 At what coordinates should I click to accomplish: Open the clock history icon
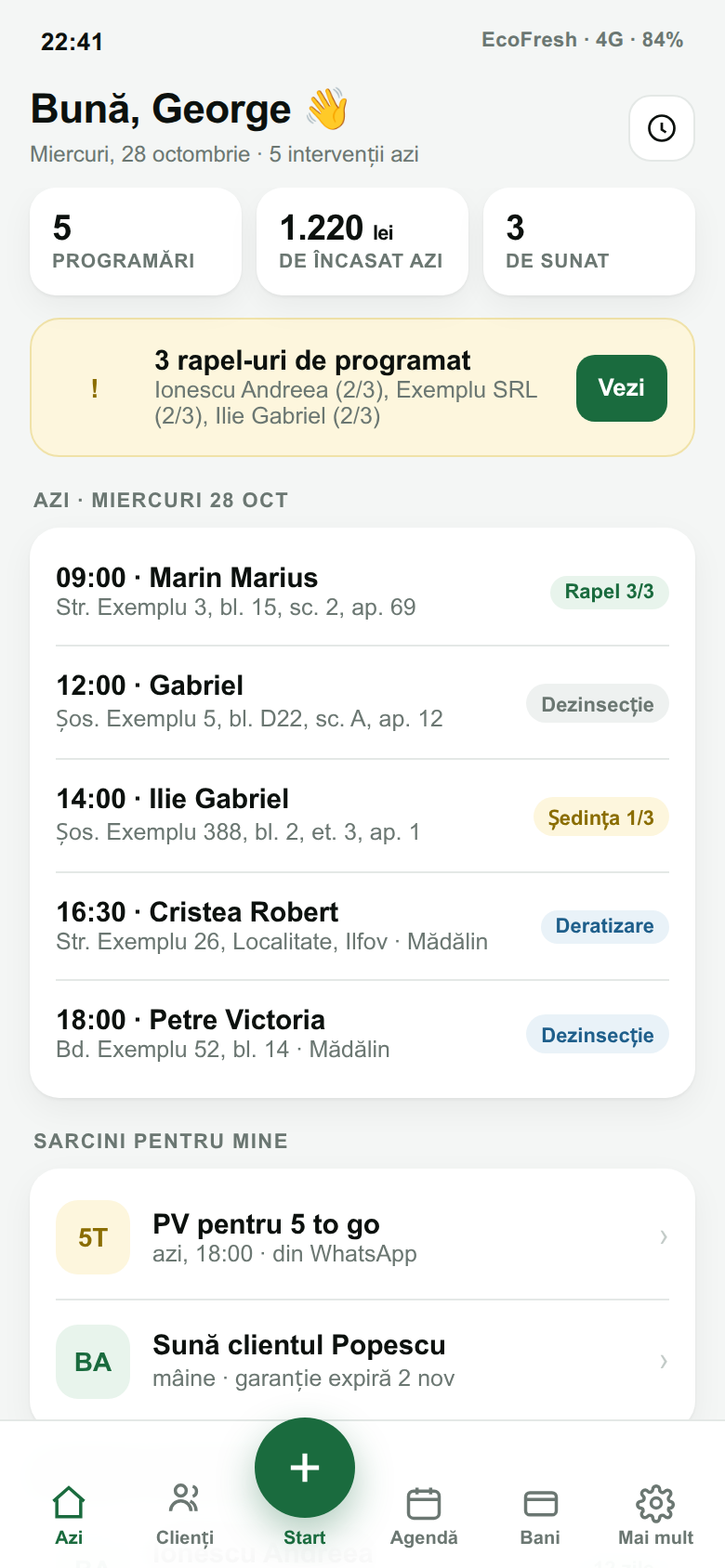662,128
